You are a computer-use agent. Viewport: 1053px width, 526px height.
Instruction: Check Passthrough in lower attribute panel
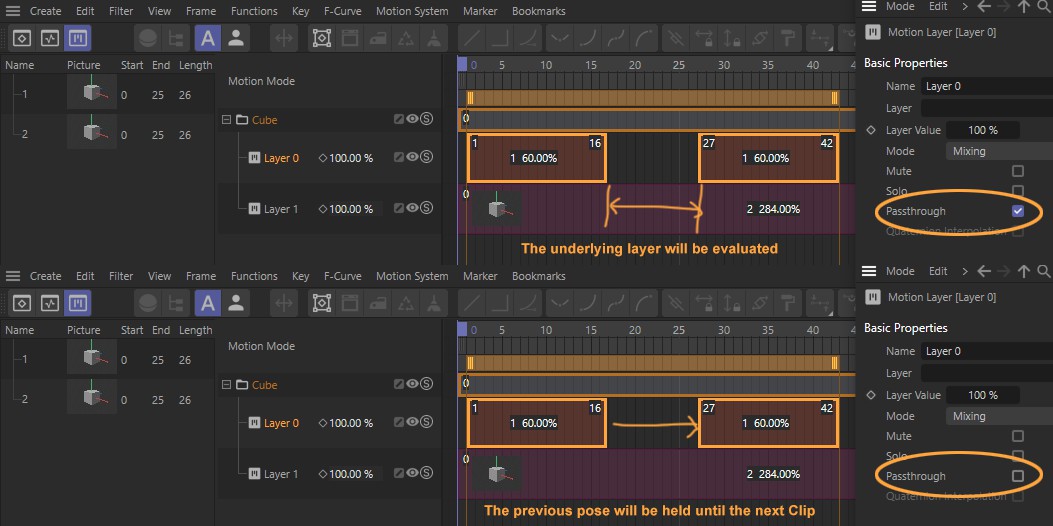(x=1018, y=476)
